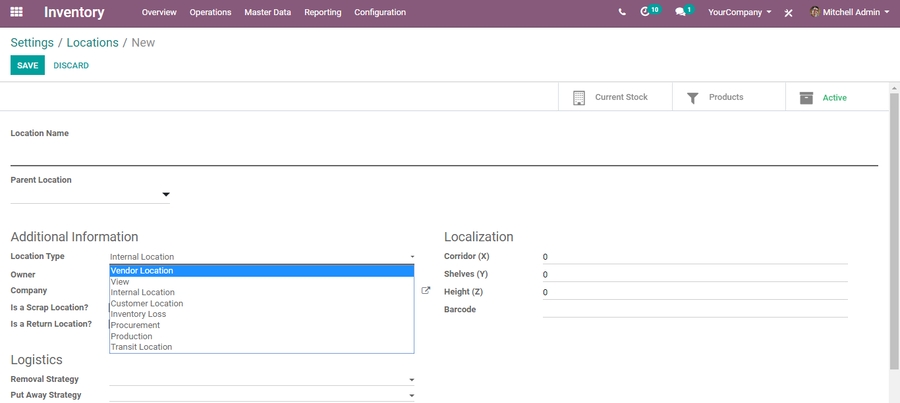
Task: Click the SAVE button
Action: [x=27, y=66]
